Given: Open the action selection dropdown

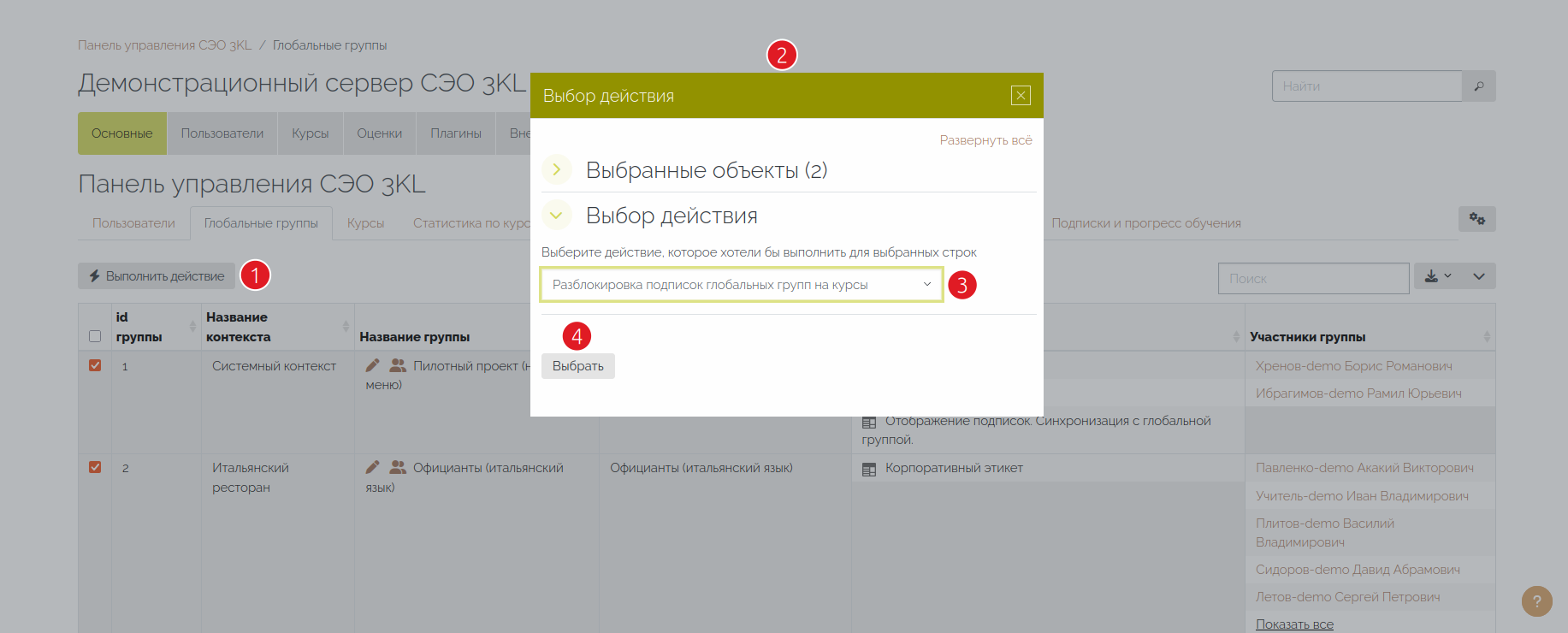Looking at the screenshot, I should click(741, 285).
